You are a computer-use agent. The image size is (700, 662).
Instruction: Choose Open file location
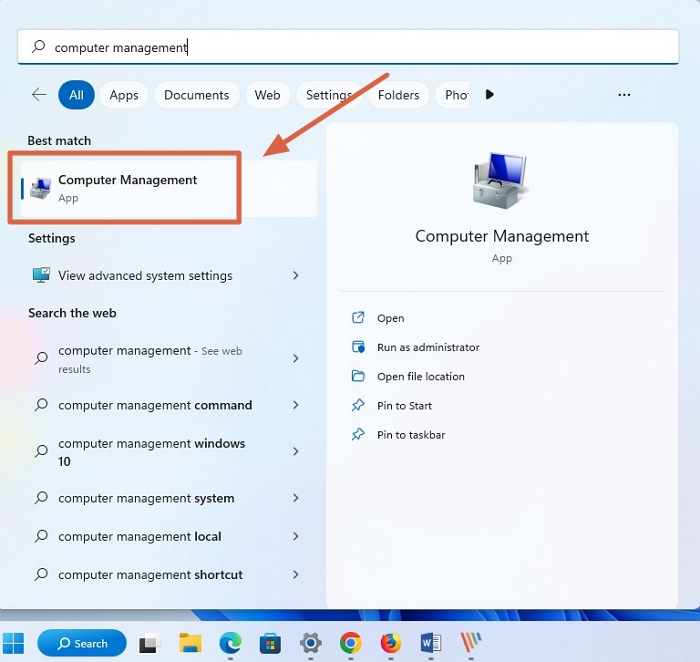[x=421, y=376]
